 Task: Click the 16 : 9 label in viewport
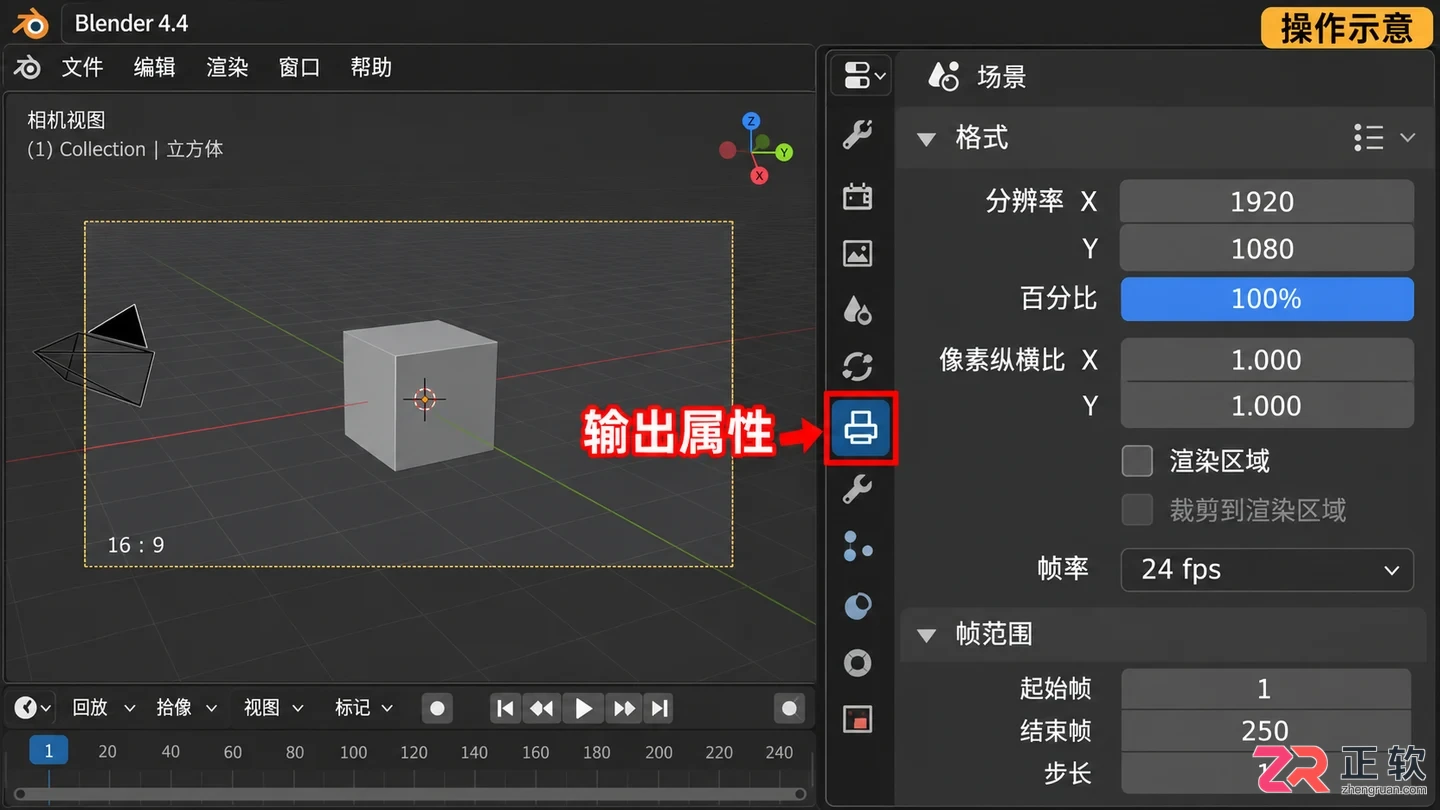click(x=136, y=545)
